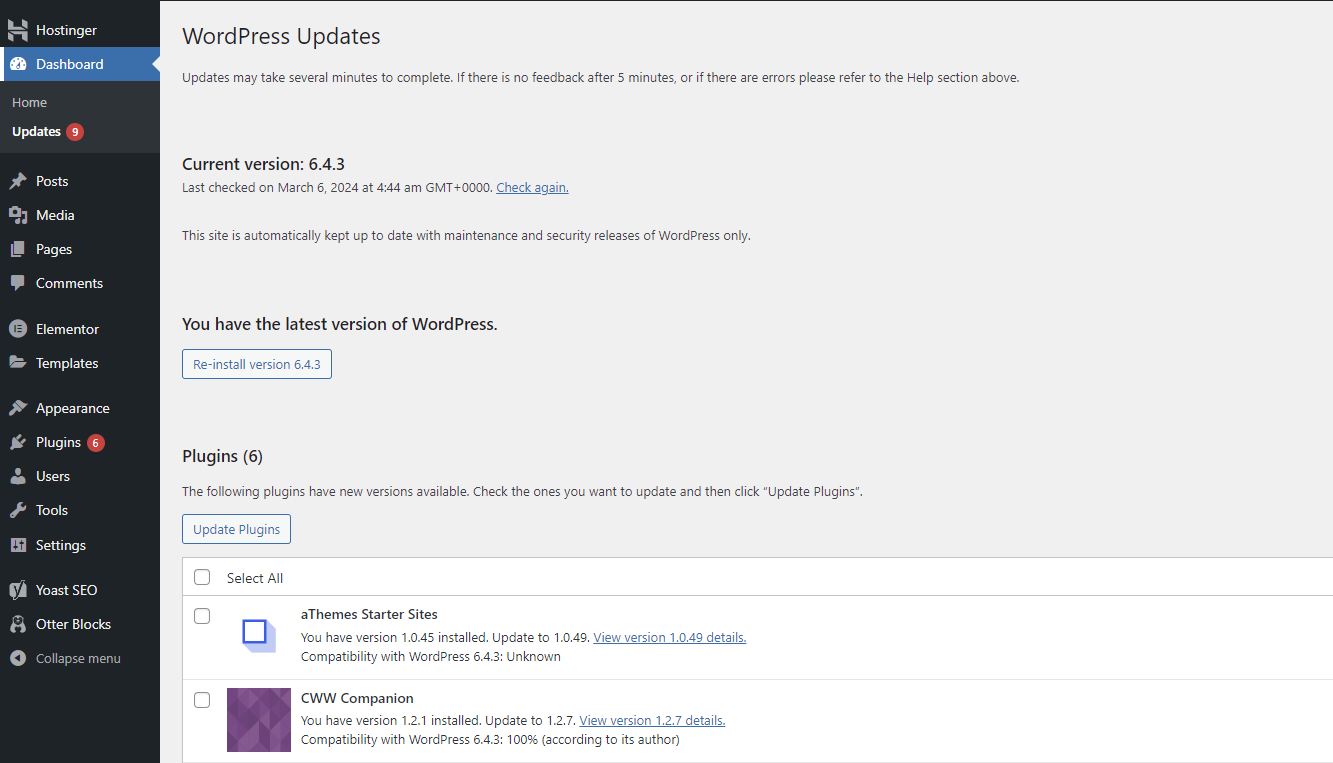Select the Templates folder icon
The height and width of the screenshot is (763, 1333).
(18, 363)
